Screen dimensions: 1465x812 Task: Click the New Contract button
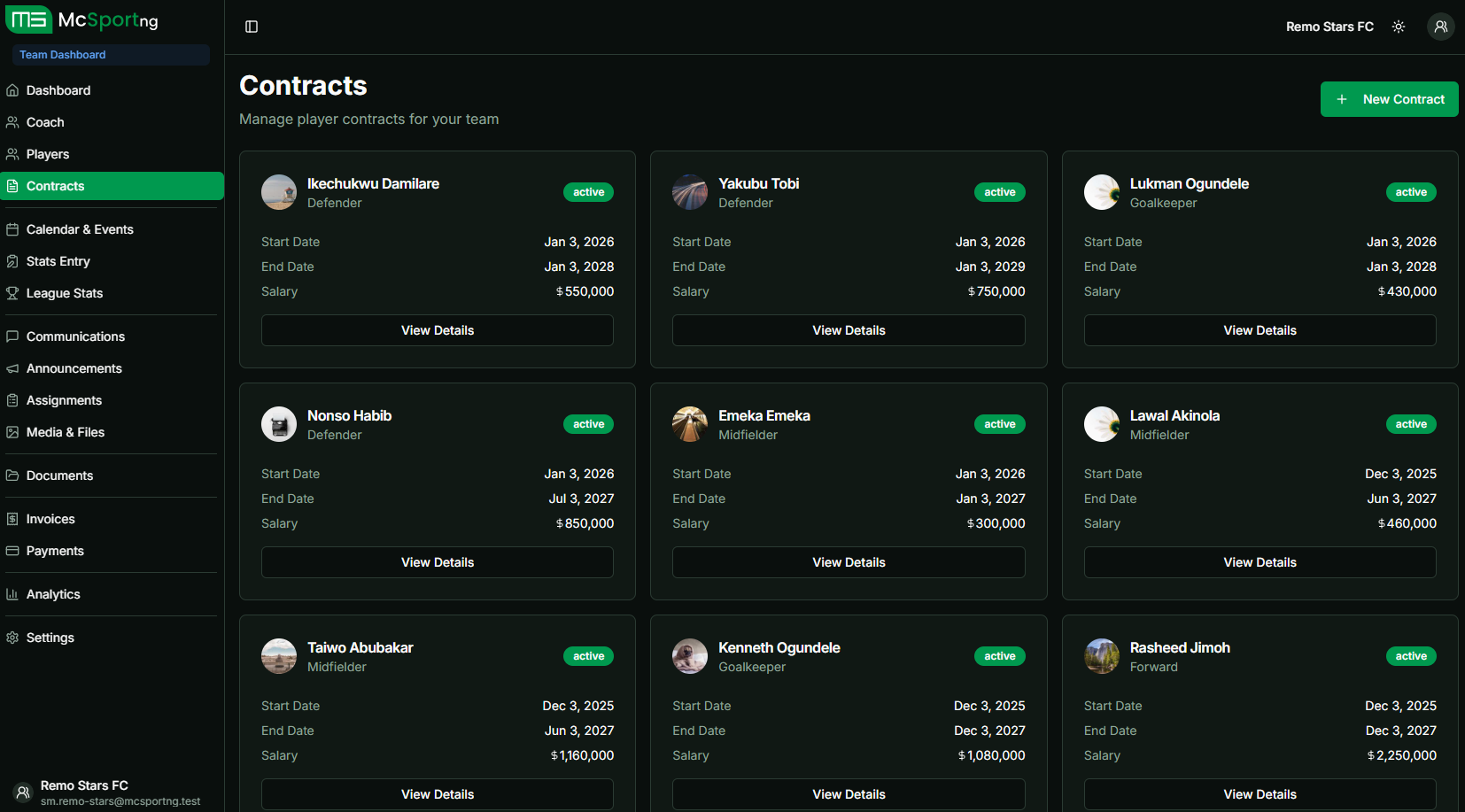[1389, 98]
